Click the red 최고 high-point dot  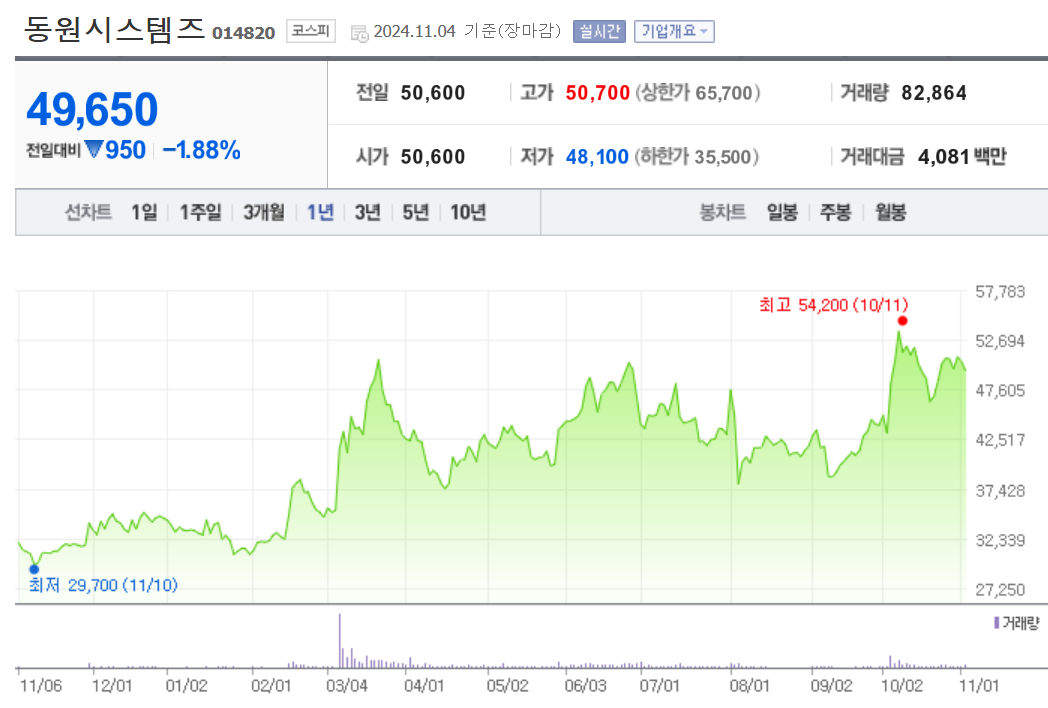pos(902,321)
